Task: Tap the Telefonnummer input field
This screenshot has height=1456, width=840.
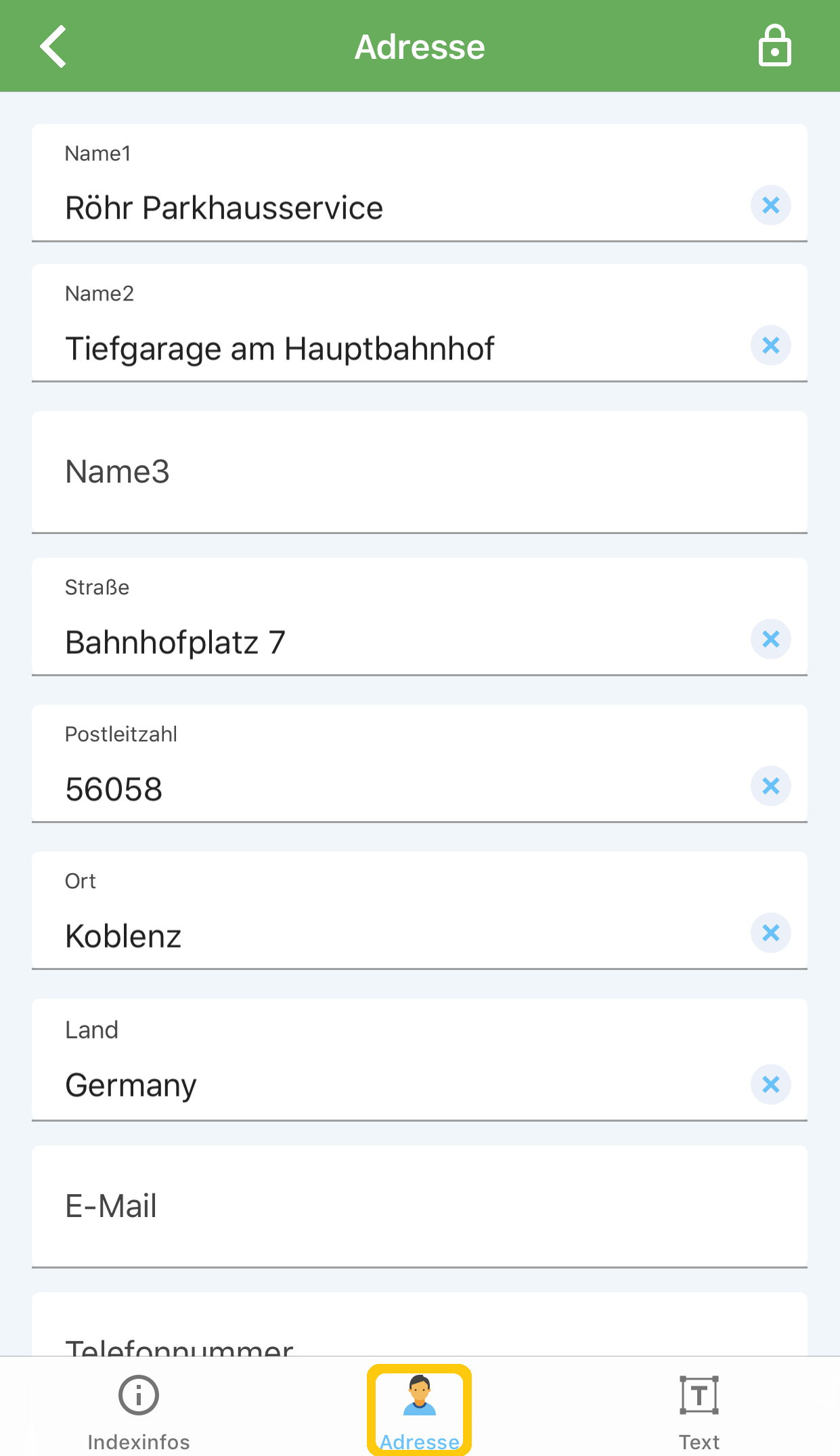Action: 420,1324
